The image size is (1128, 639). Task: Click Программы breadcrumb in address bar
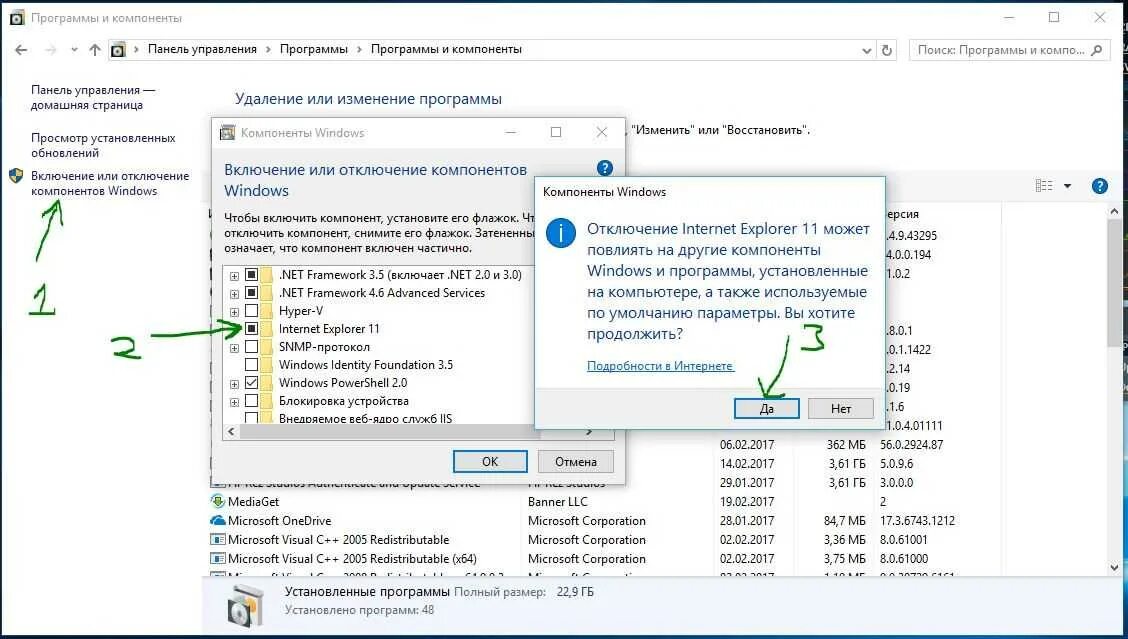[314, 49]
